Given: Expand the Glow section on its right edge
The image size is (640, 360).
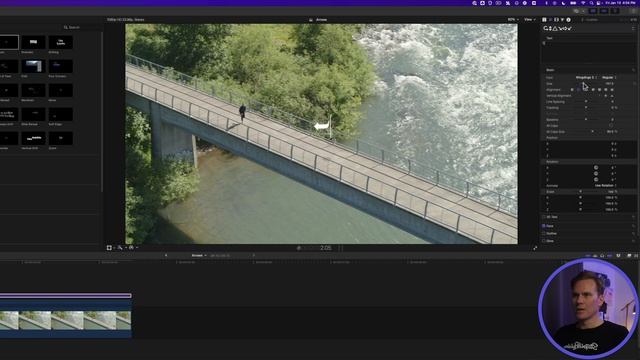Looking at the screenshot, I should coord(633,241).
